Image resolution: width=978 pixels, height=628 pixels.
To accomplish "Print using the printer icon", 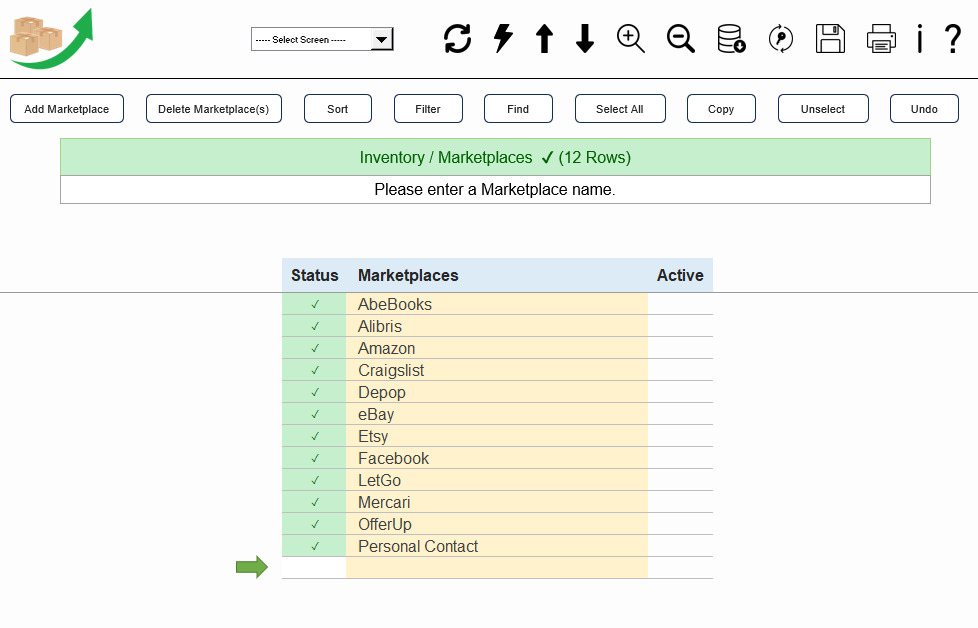I will (x=881, y=39).
